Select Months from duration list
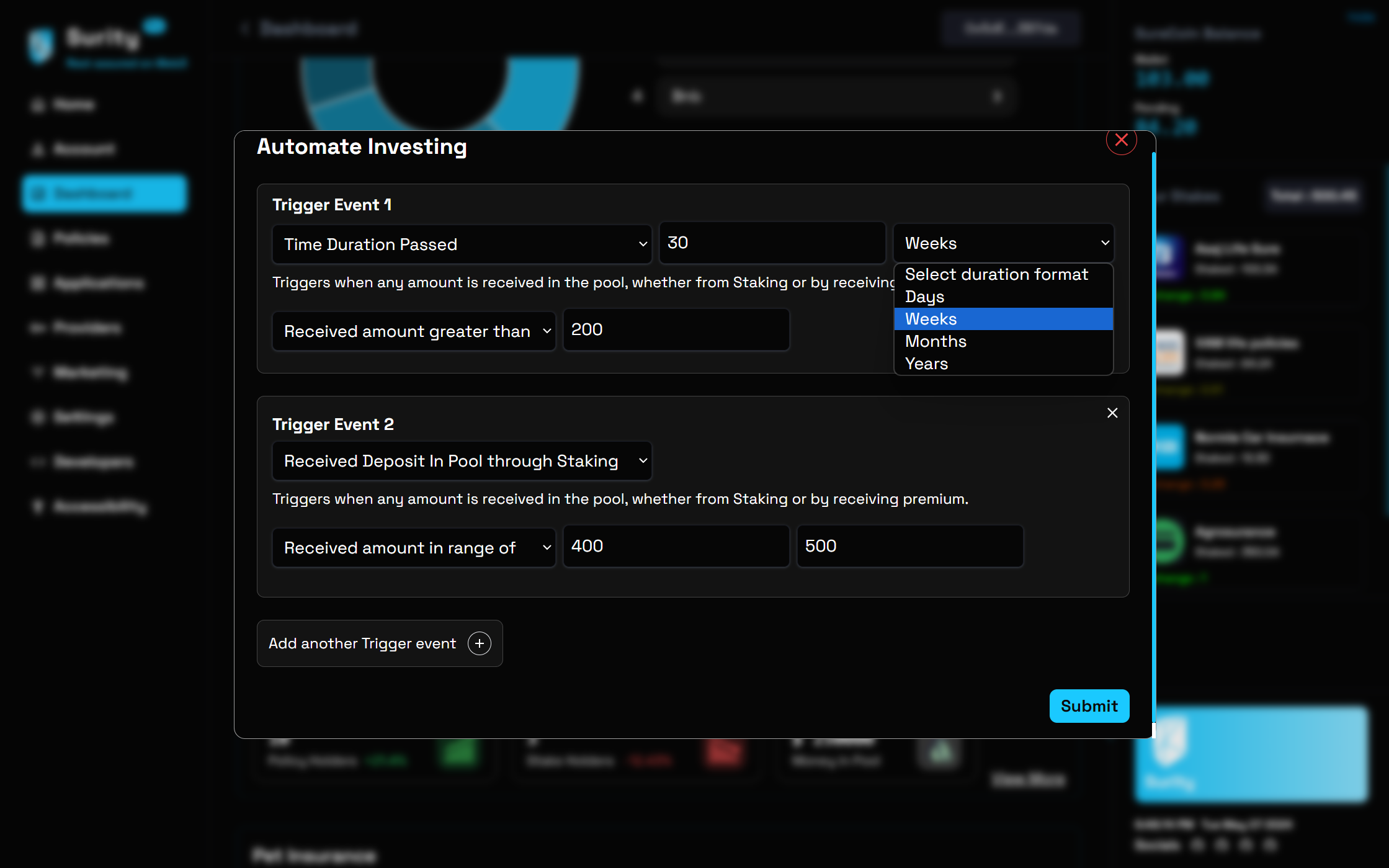This screenshot has height=868, width=1389. pyautogui.click(x=936, y=341)
